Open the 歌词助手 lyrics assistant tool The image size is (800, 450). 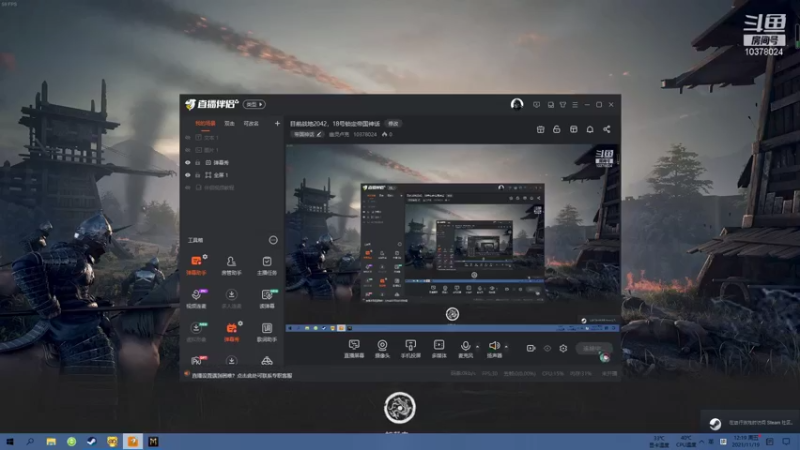267,332
